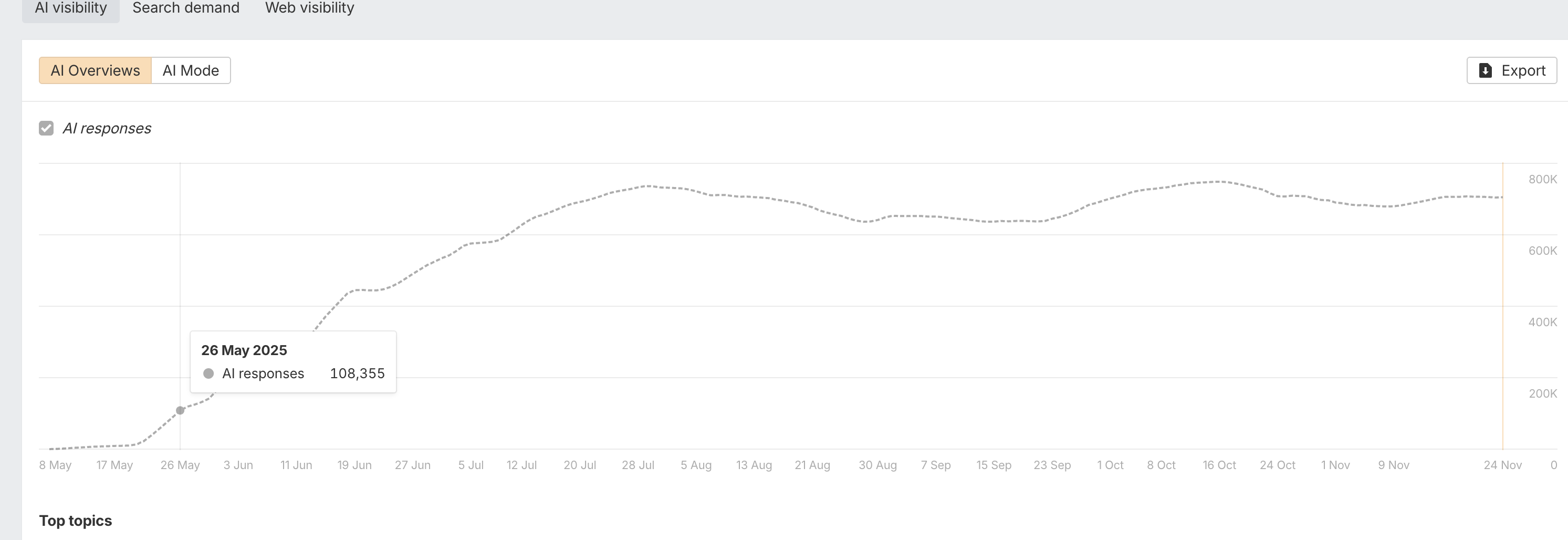Viewport: 1568px width, 540px height.
Task: Switch to the AI visibility tab
Action: (x=70, y=8)
